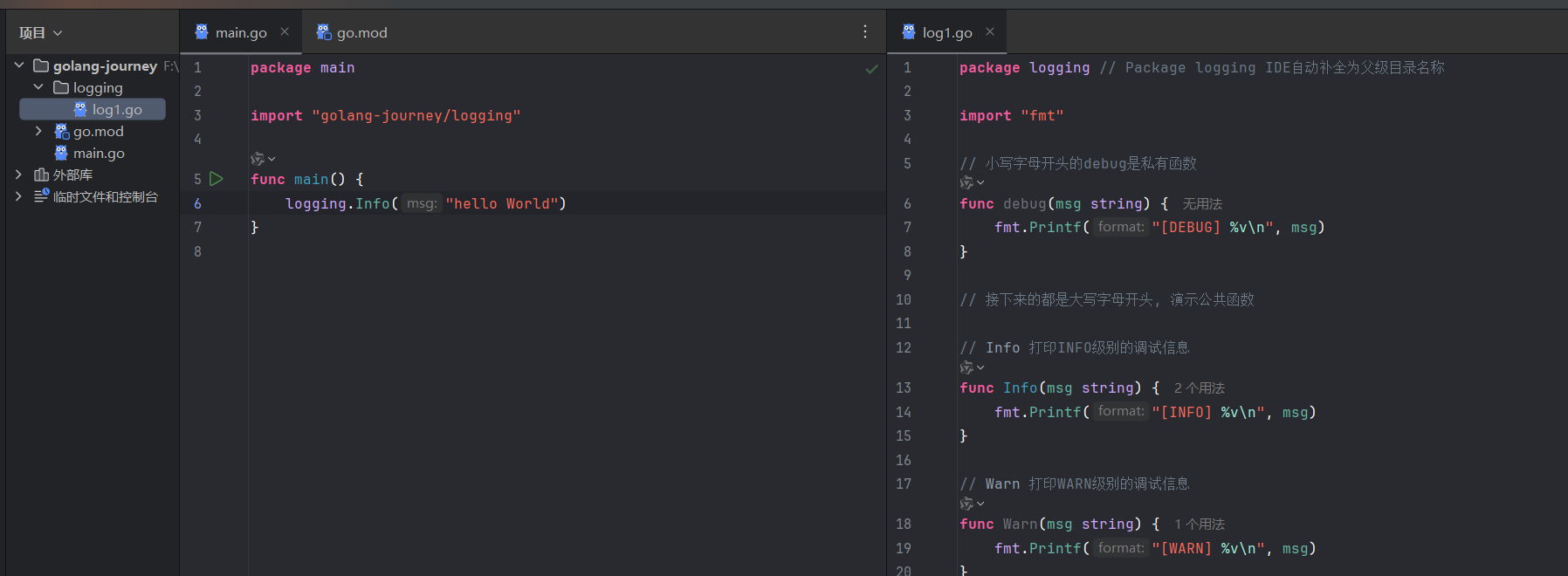This screenshot has height=576, width=1568.
Task: Click the '1 个用法' usages hint for Warn
Action: (x=1199, y=525)
